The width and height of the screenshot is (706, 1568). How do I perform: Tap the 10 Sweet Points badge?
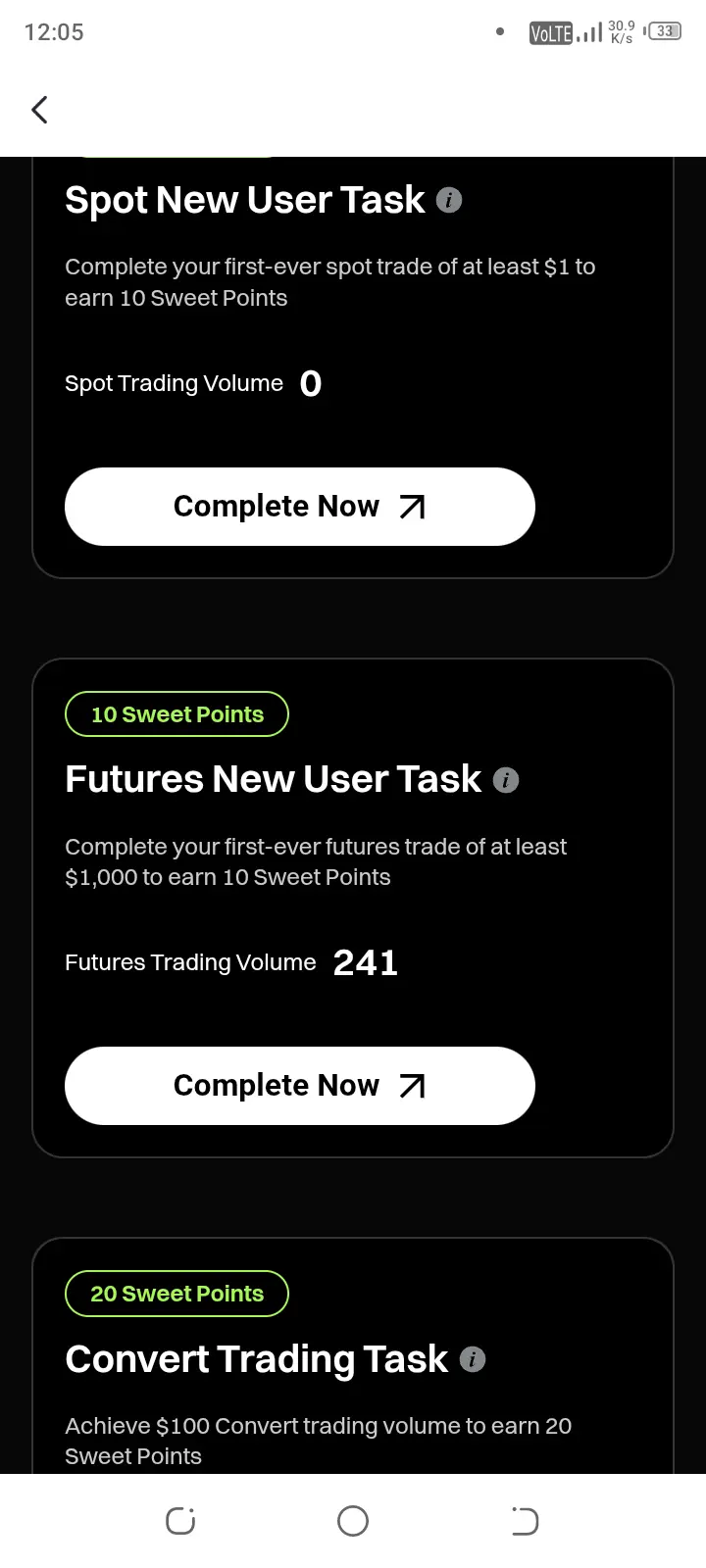click(x=177, y=714)
